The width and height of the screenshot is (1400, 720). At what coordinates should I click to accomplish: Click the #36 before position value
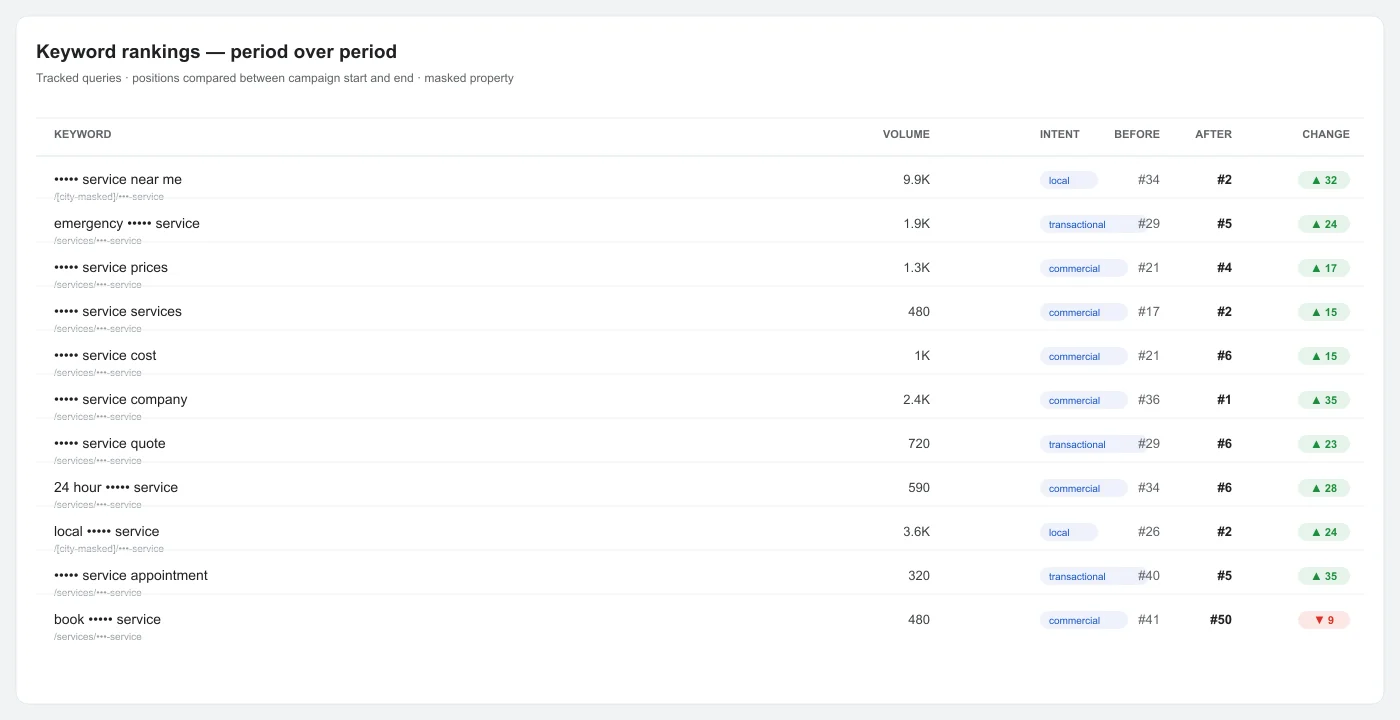[x=1149, y=400]
